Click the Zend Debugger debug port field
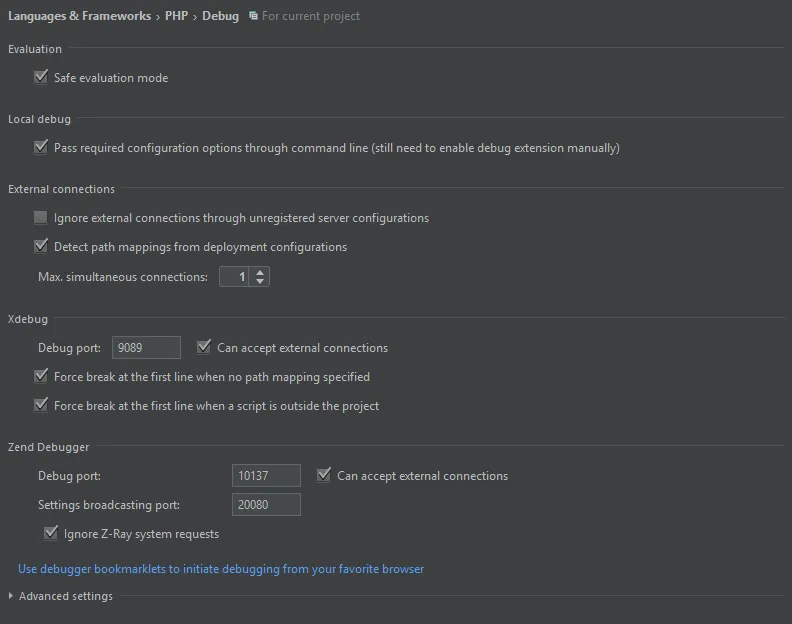 (266, 476)
